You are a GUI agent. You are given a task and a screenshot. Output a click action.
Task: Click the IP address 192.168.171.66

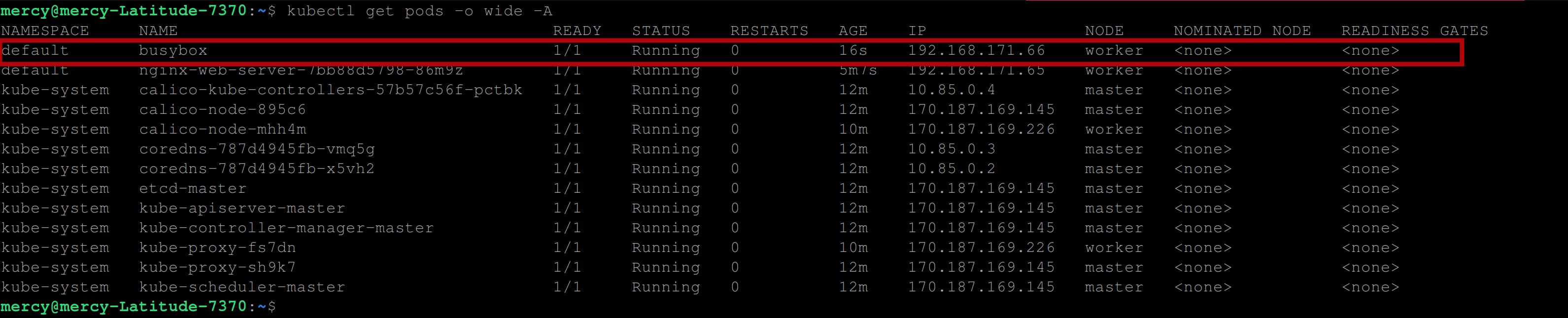(976, 51)
